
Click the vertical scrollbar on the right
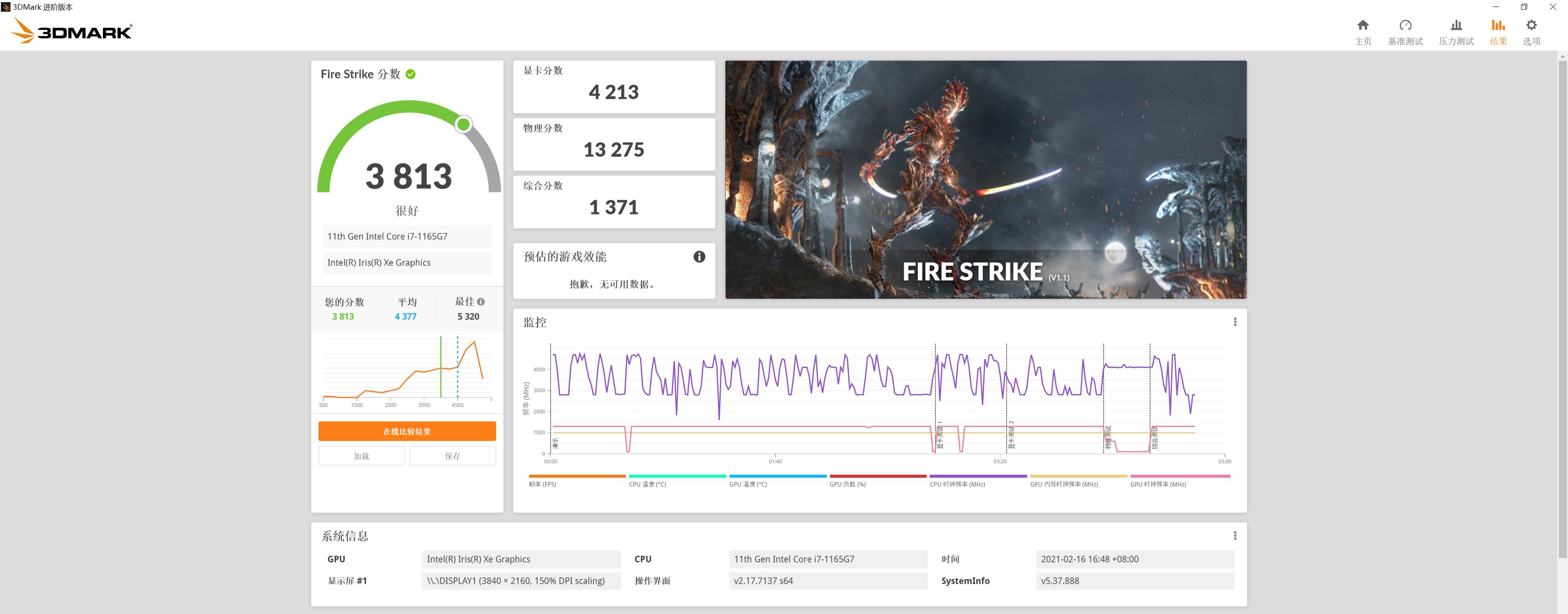click(1562, 305)
